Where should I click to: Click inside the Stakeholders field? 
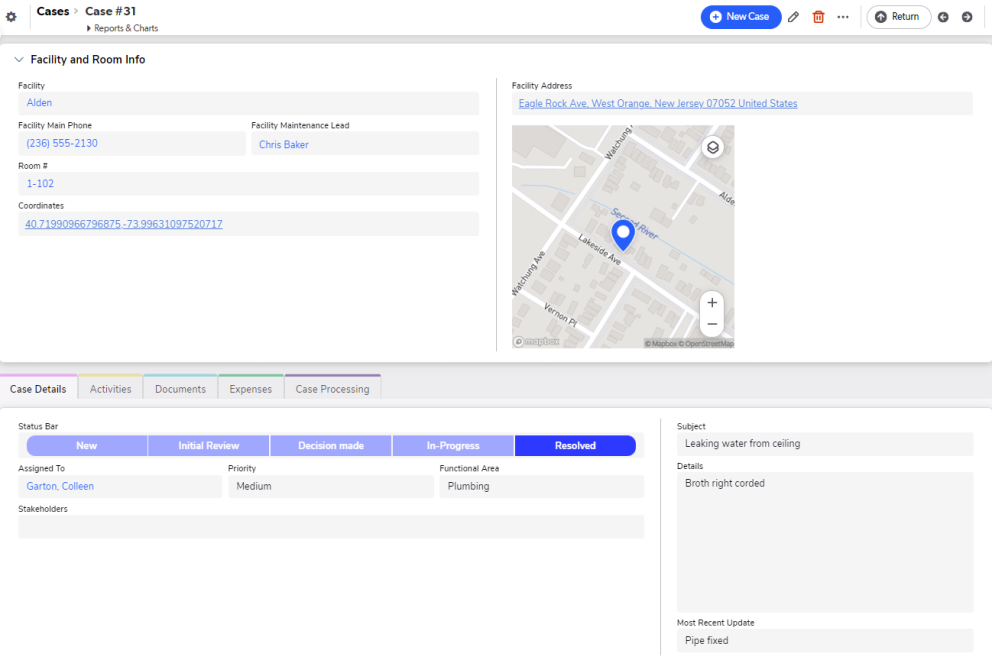tap(330, 526)
